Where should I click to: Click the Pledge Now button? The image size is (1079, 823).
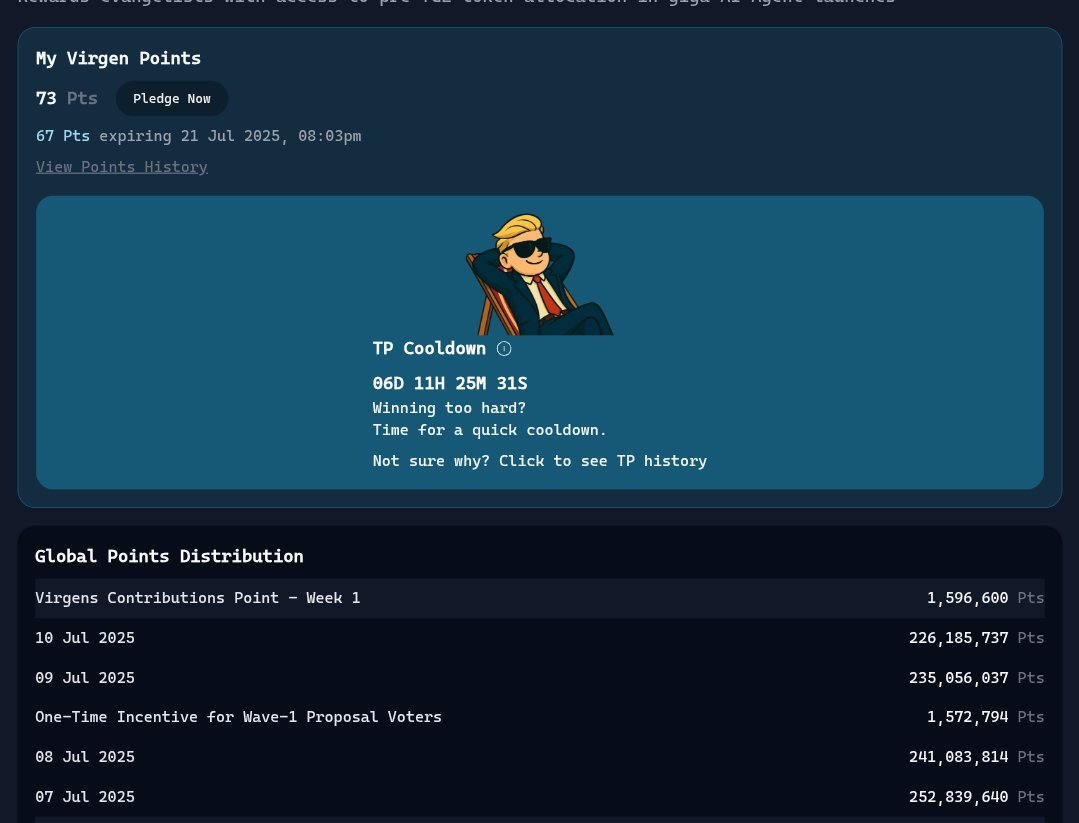click(172, 98)
